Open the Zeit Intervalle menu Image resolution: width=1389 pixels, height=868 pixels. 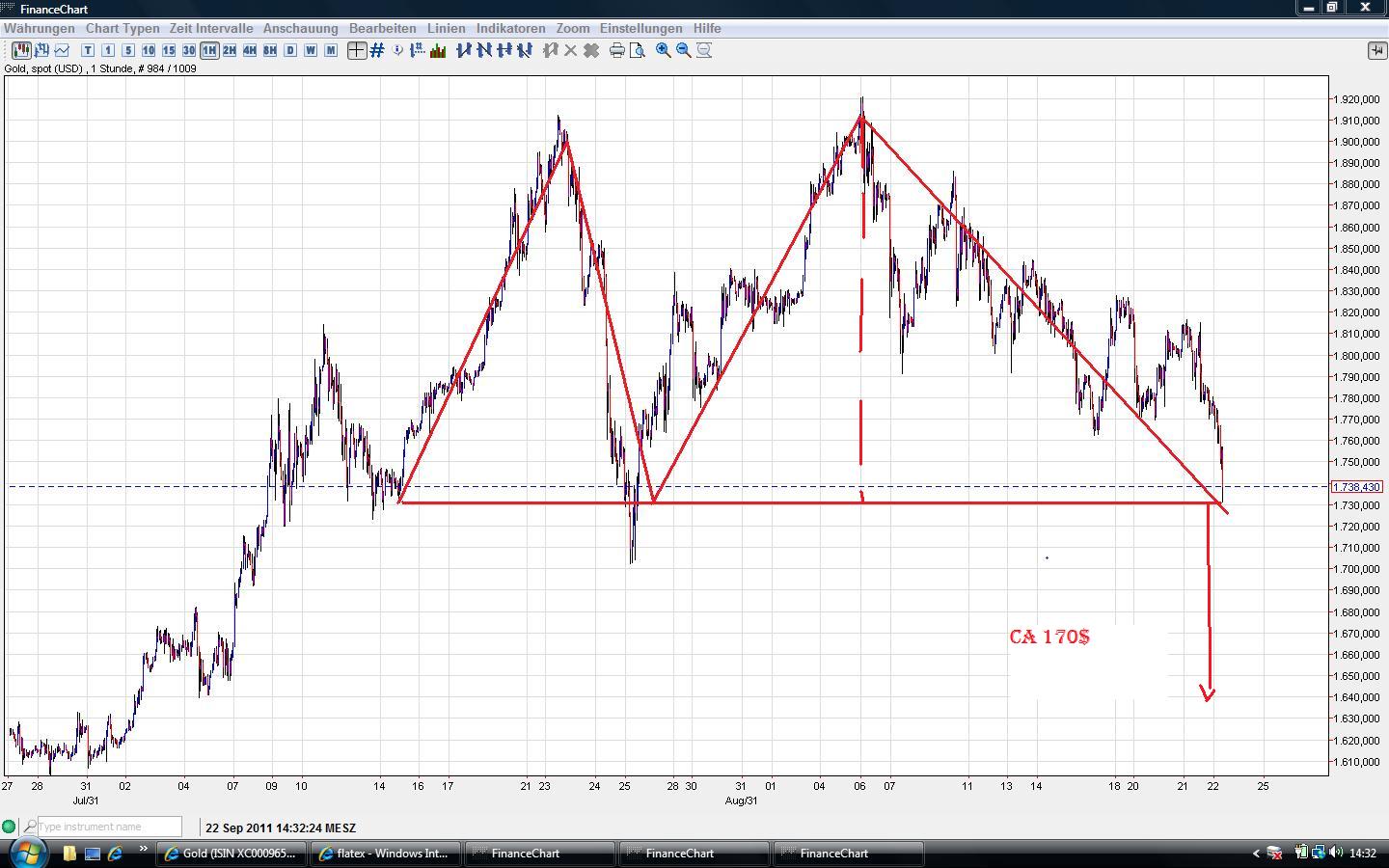click(x=211, y=28)
